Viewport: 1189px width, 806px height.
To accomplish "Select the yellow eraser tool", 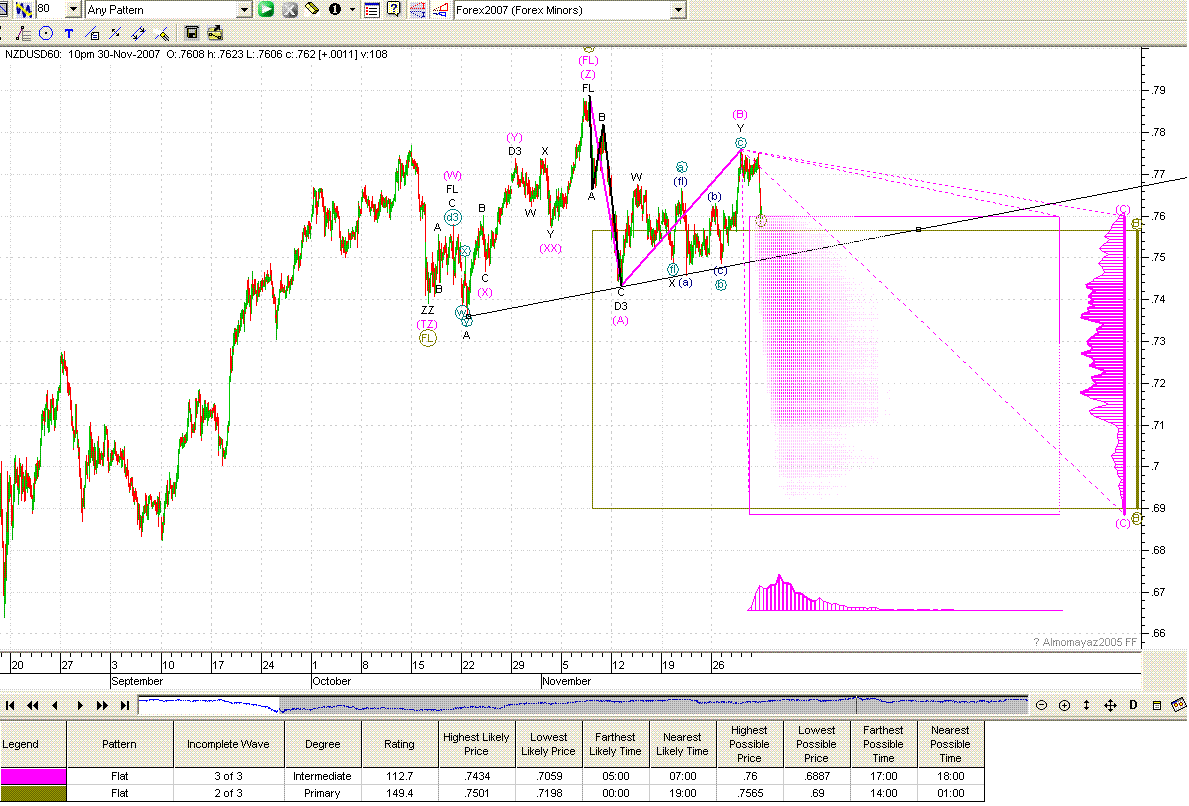I will [312, 9].
